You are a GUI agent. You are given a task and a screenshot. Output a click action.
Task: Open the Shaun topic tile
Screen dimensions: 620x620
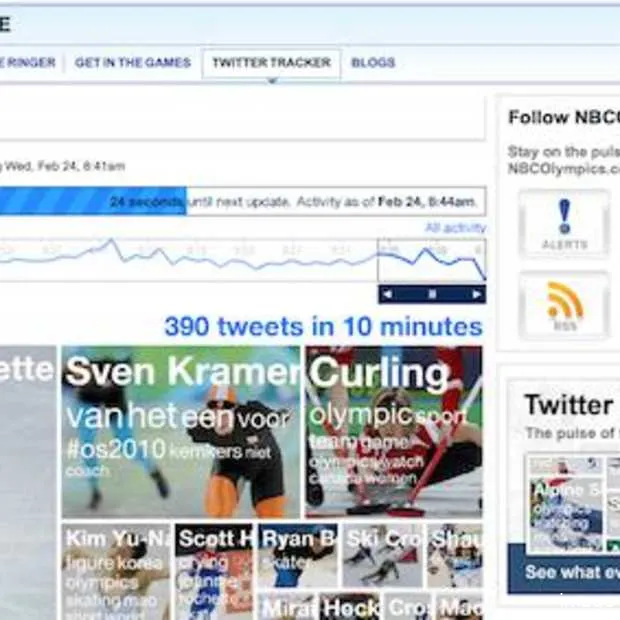[455, 556]
